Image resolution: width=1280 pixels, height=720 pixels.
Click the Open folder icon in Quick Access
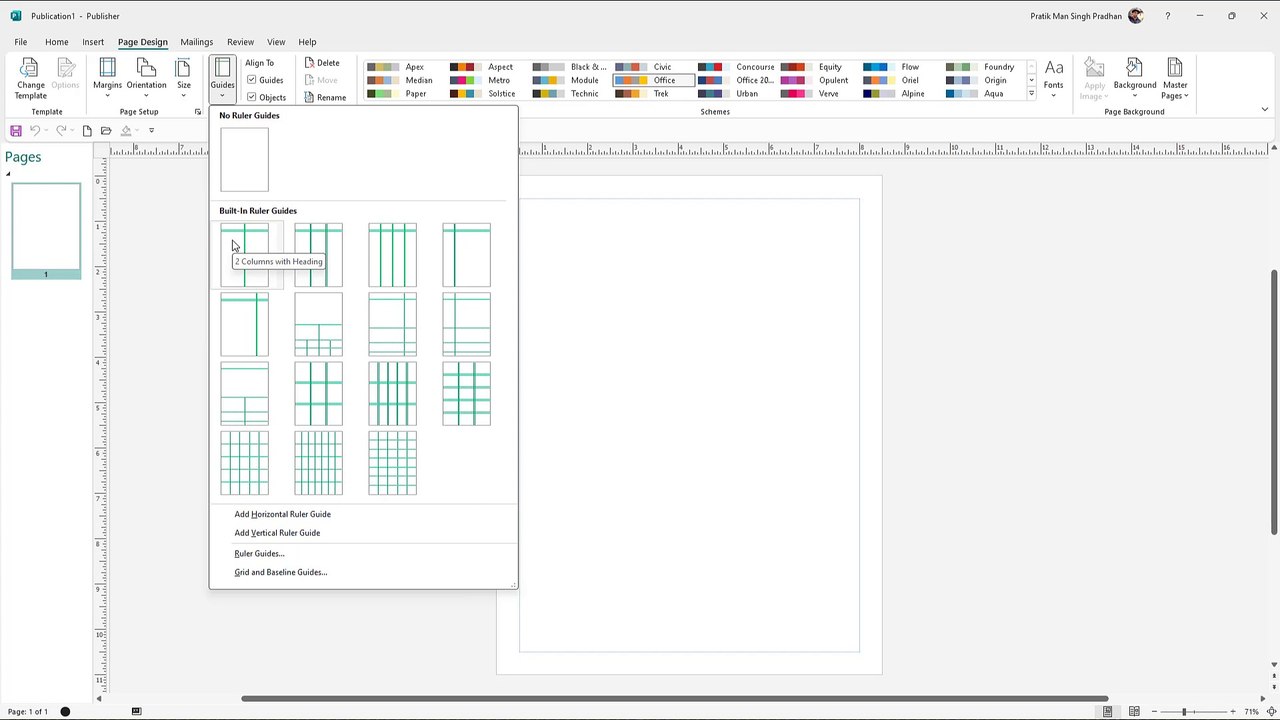[x=106, y=131]
